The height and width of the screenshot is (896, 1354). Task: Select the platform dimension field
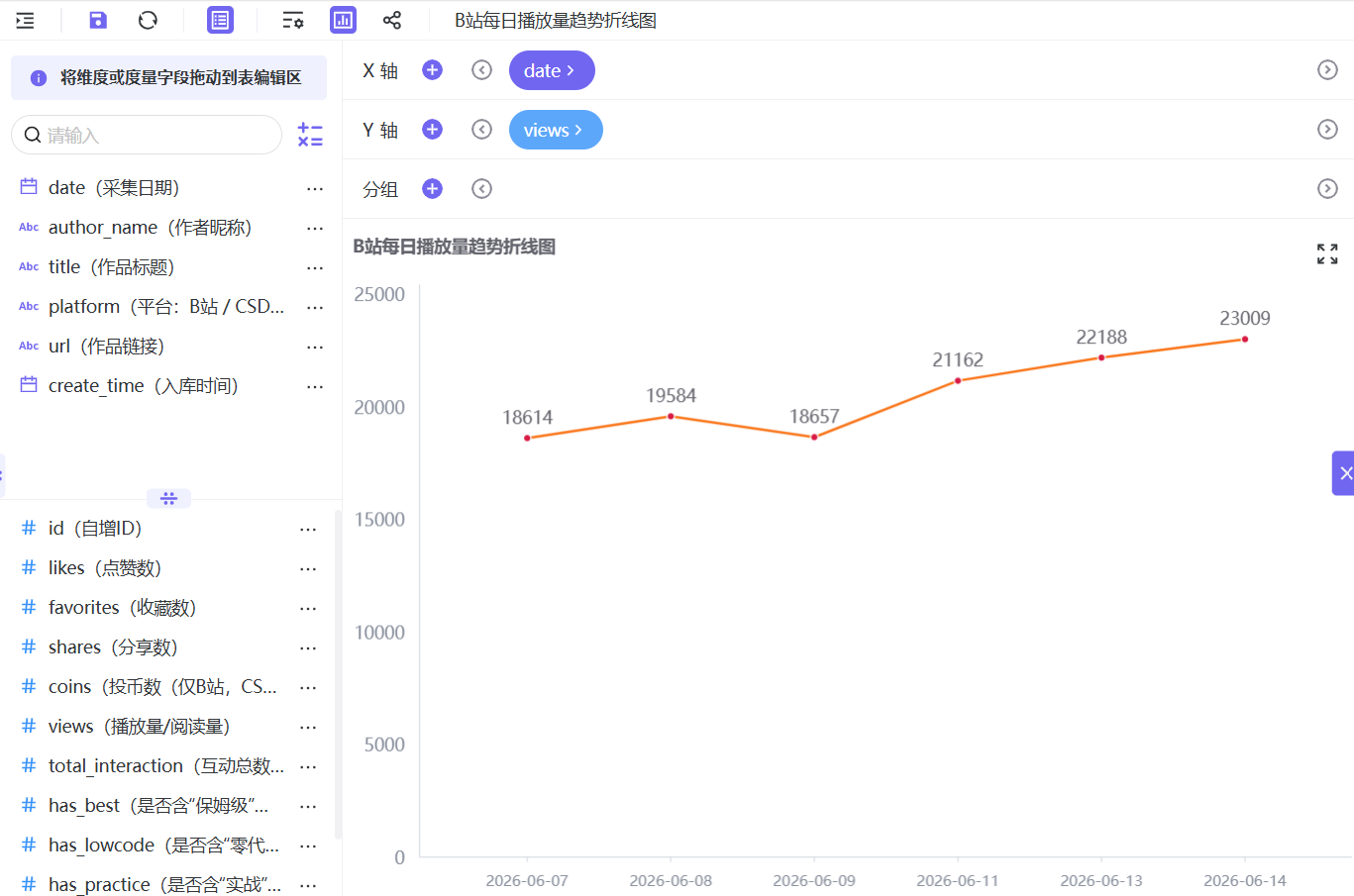166,307
